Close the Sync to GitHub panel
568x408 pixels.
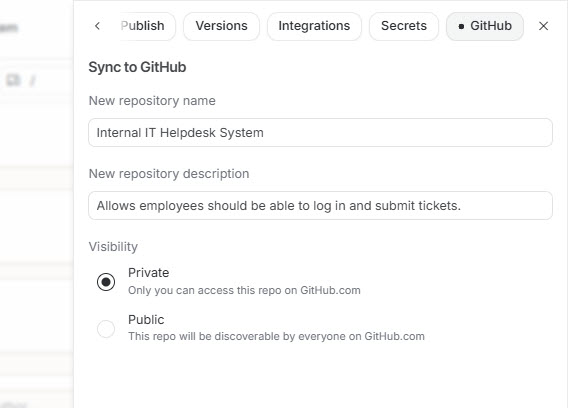543,26
